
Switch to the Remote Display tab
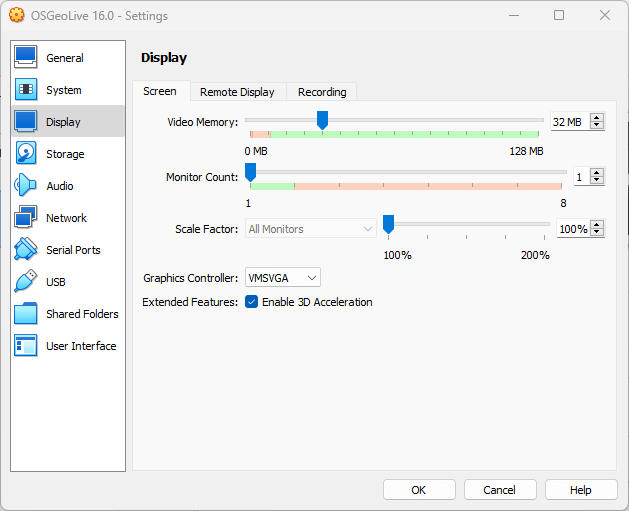point(237,92)
